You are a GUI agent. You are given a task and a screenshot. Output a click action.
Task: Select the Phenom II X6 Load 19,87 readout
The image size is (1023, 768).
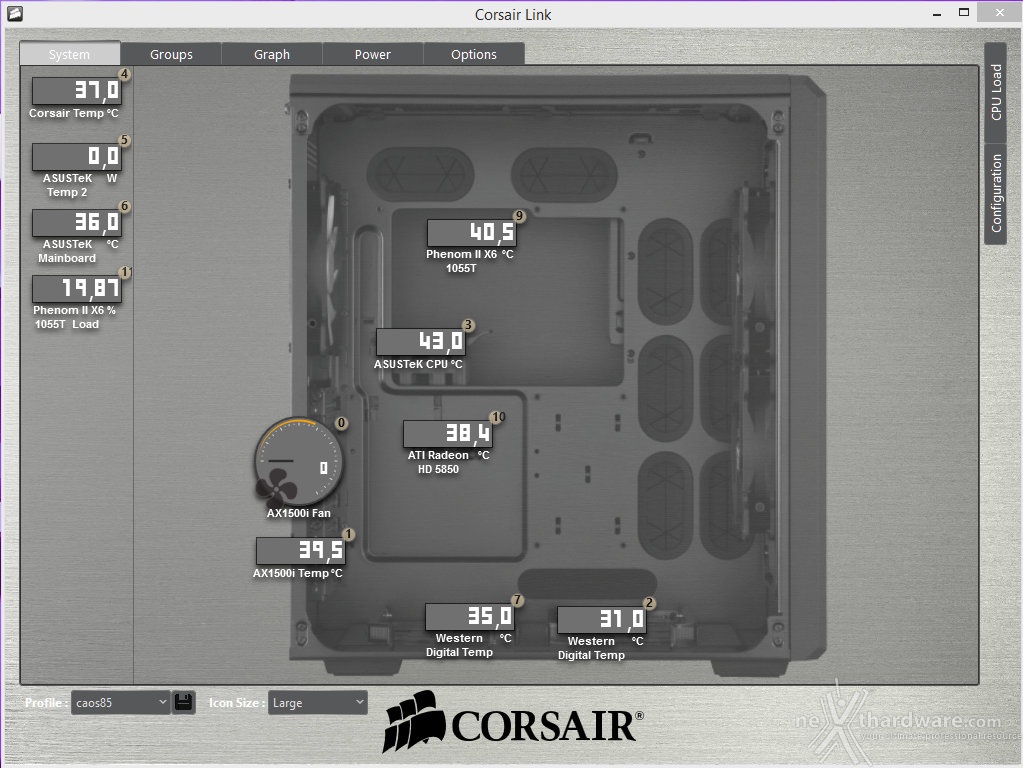(x=77, y=288)
